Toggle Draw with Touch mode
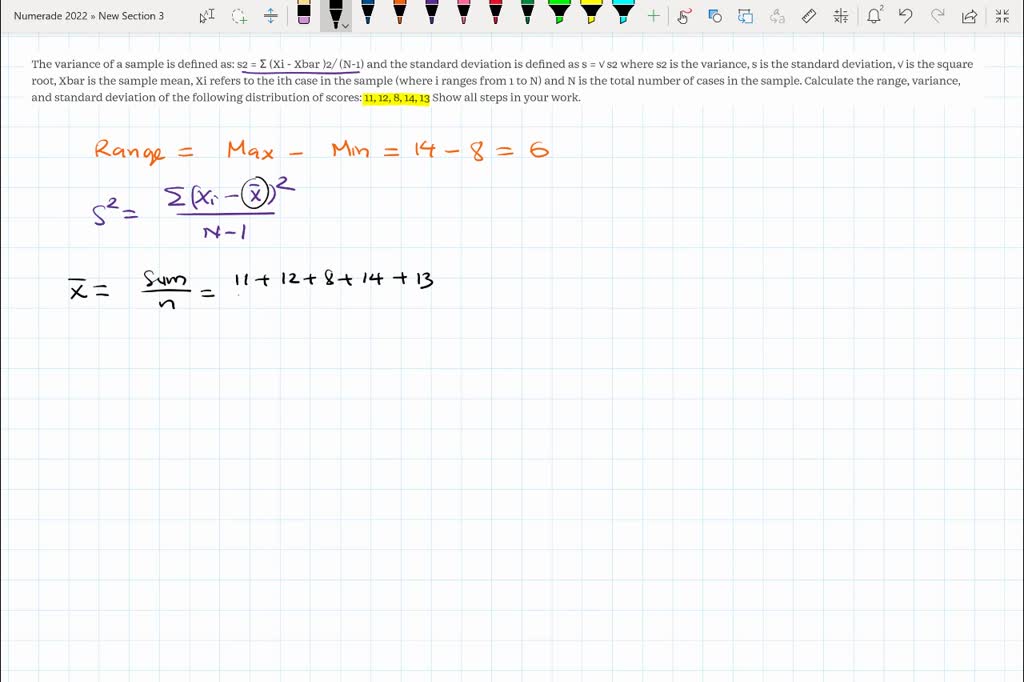1024x682 pixels. (683, 15)
